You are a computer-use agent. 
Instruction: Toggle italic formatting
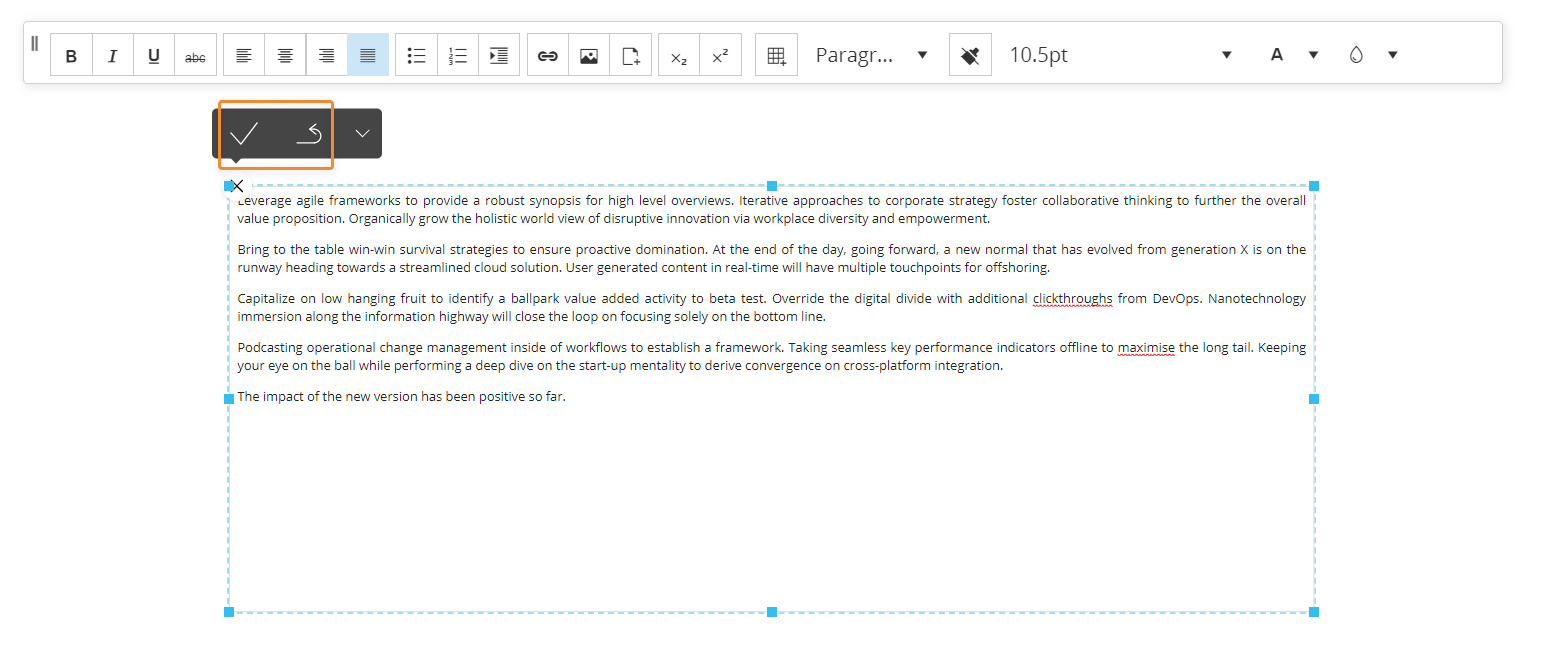pyautogui.click(x=113, y=56)
